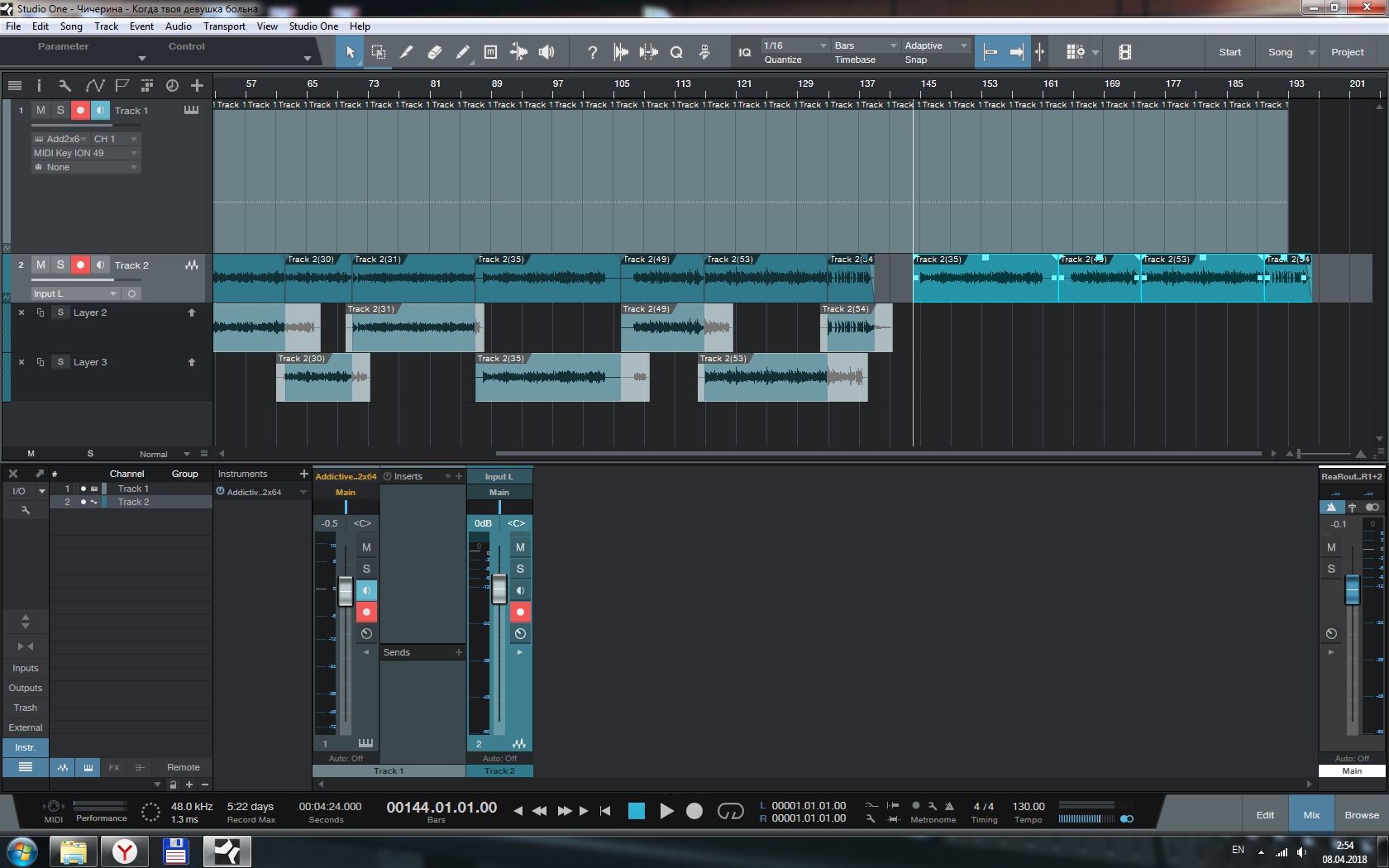
Task: Select the Mute tool
Action: (x=490, y=52)
